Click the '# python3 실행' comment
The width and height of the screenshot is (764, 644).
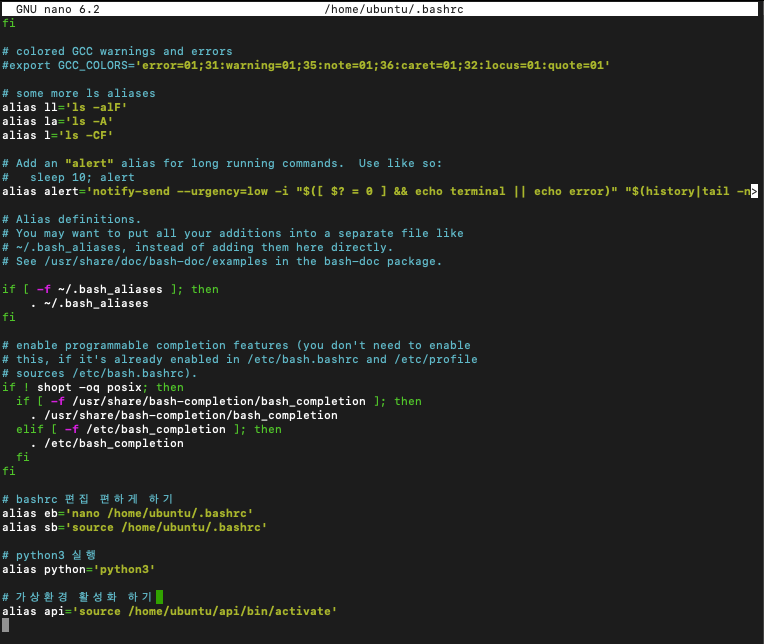[49, 555]
